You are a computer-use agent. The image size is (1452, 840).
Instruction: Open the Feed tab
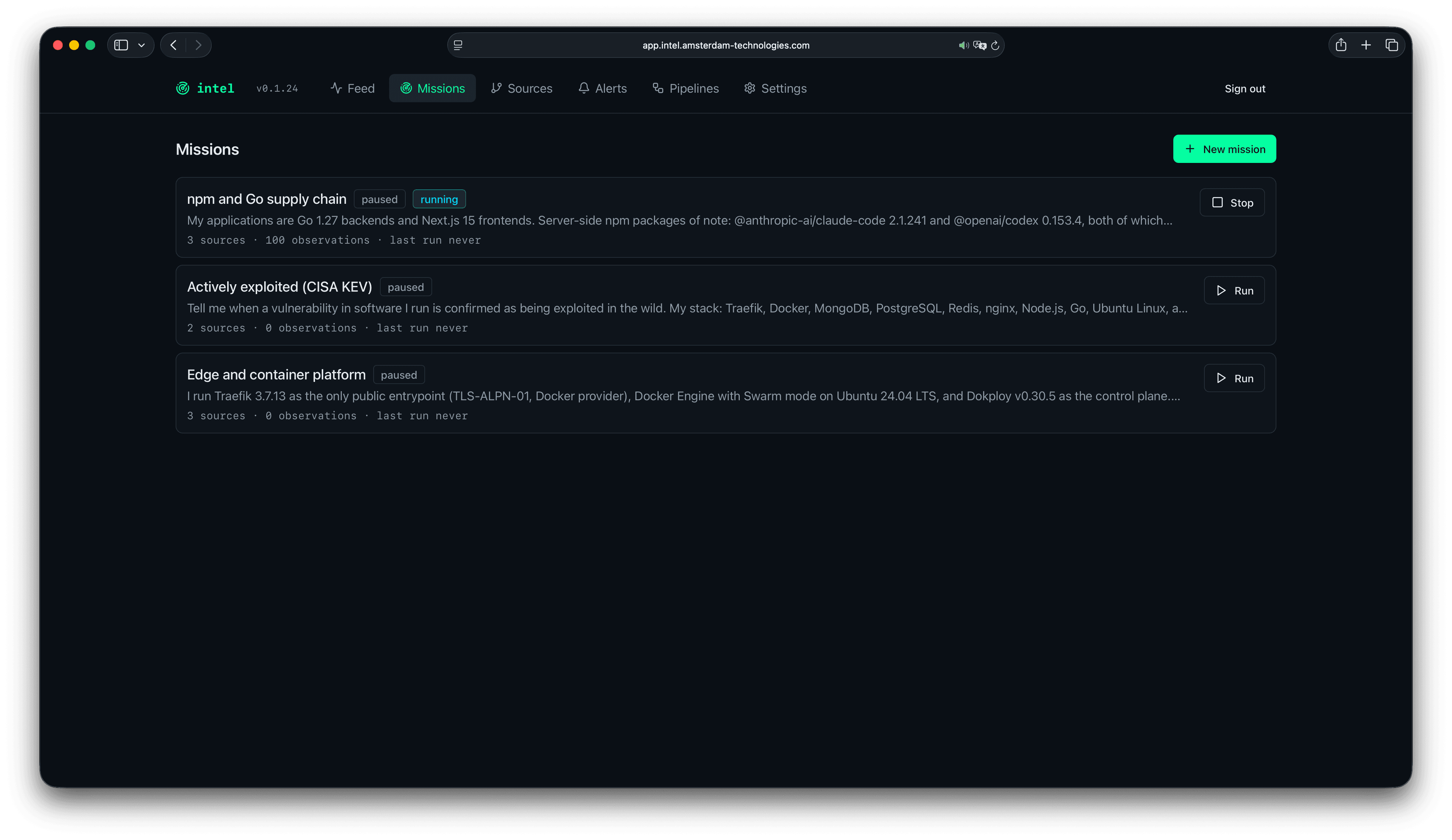[x=353, y=88]
